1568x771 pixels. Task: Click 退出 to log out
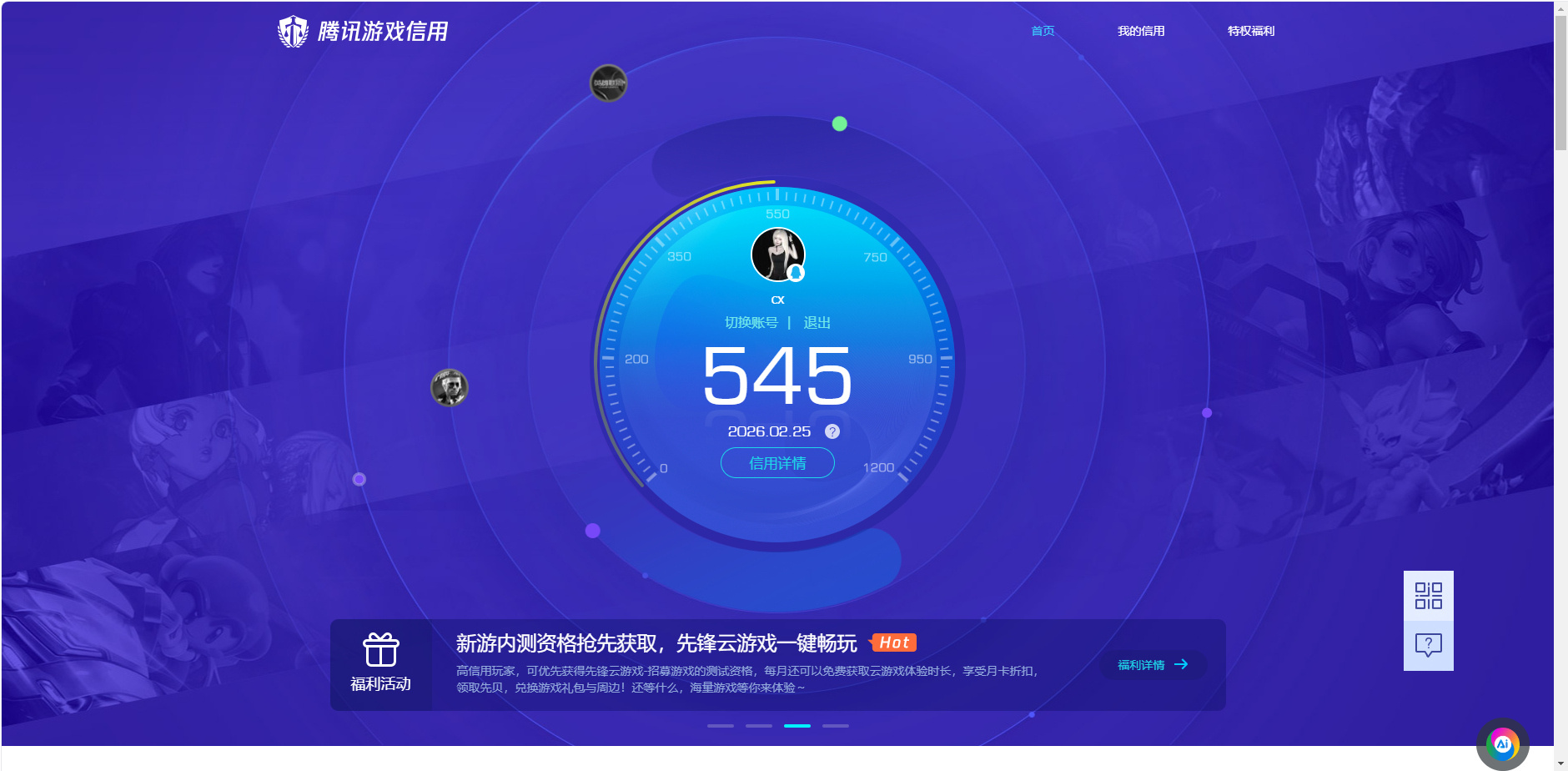pyautogui.click(x=818, y=322)
